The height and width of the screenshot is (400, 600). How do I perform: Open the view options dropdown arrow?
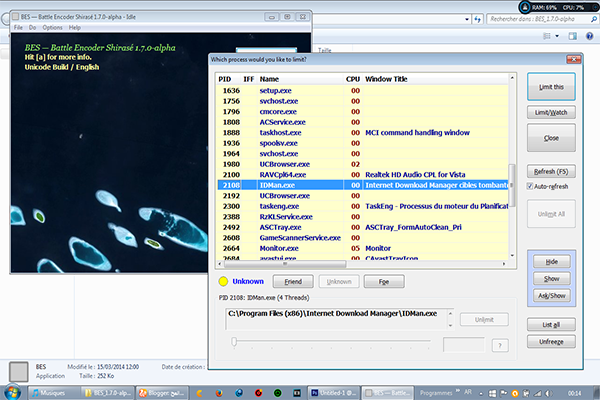pyautogui.click(x=557, y=36)
